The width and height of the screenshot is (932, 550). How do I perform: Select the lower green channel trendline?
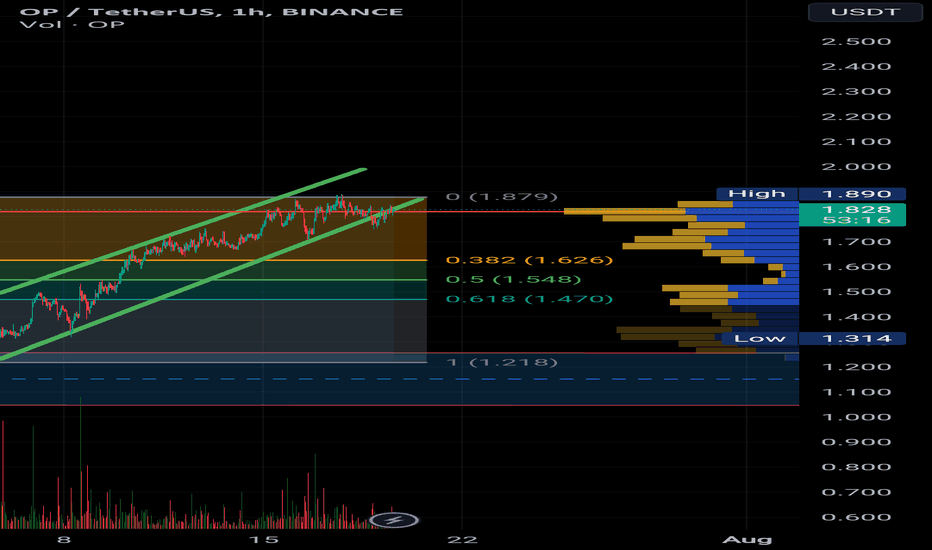pos(213,279)
